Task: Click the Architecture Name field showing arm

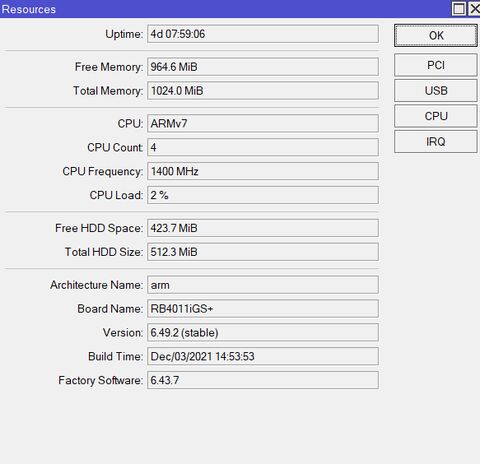Action: coord(263,285)
